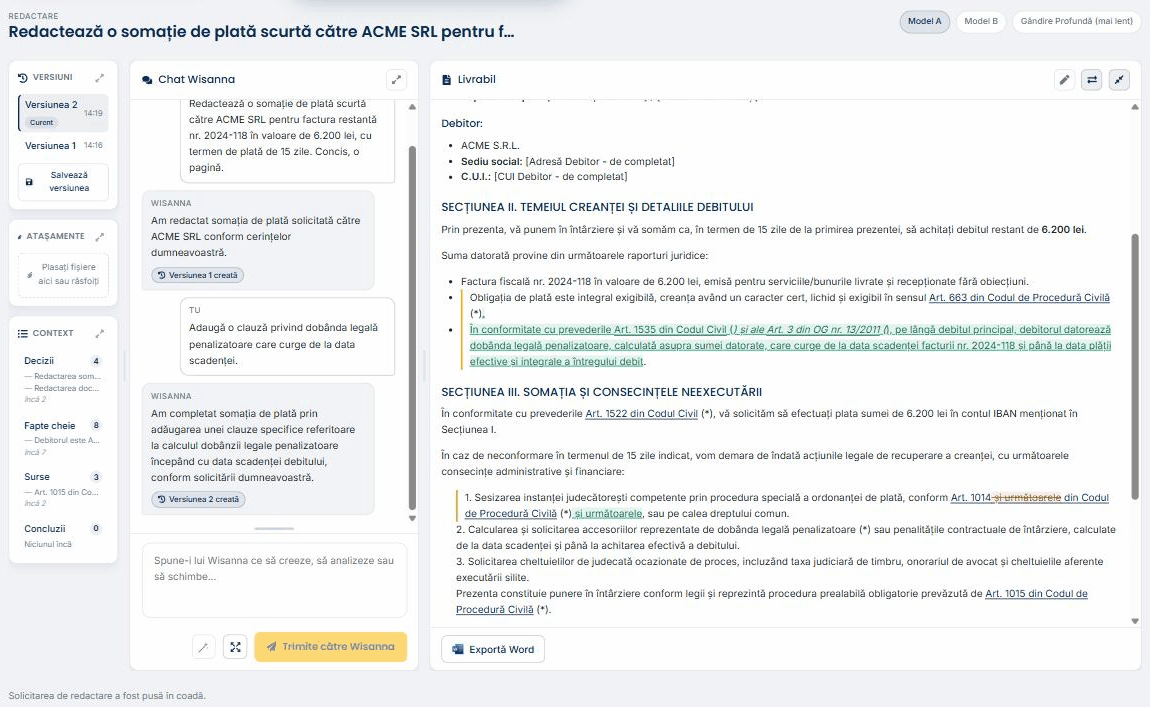This screenshot has width=1150, height=707.
Task: Expand the Atașamente panel
Action: [100, 236]
